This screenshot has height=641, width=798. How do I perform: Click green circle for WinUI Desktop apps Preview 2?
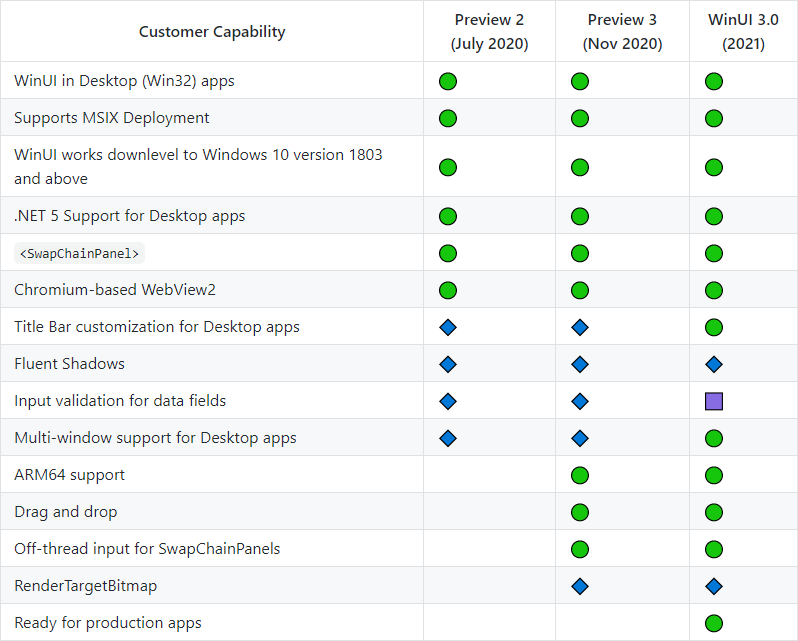click(448, 81)
